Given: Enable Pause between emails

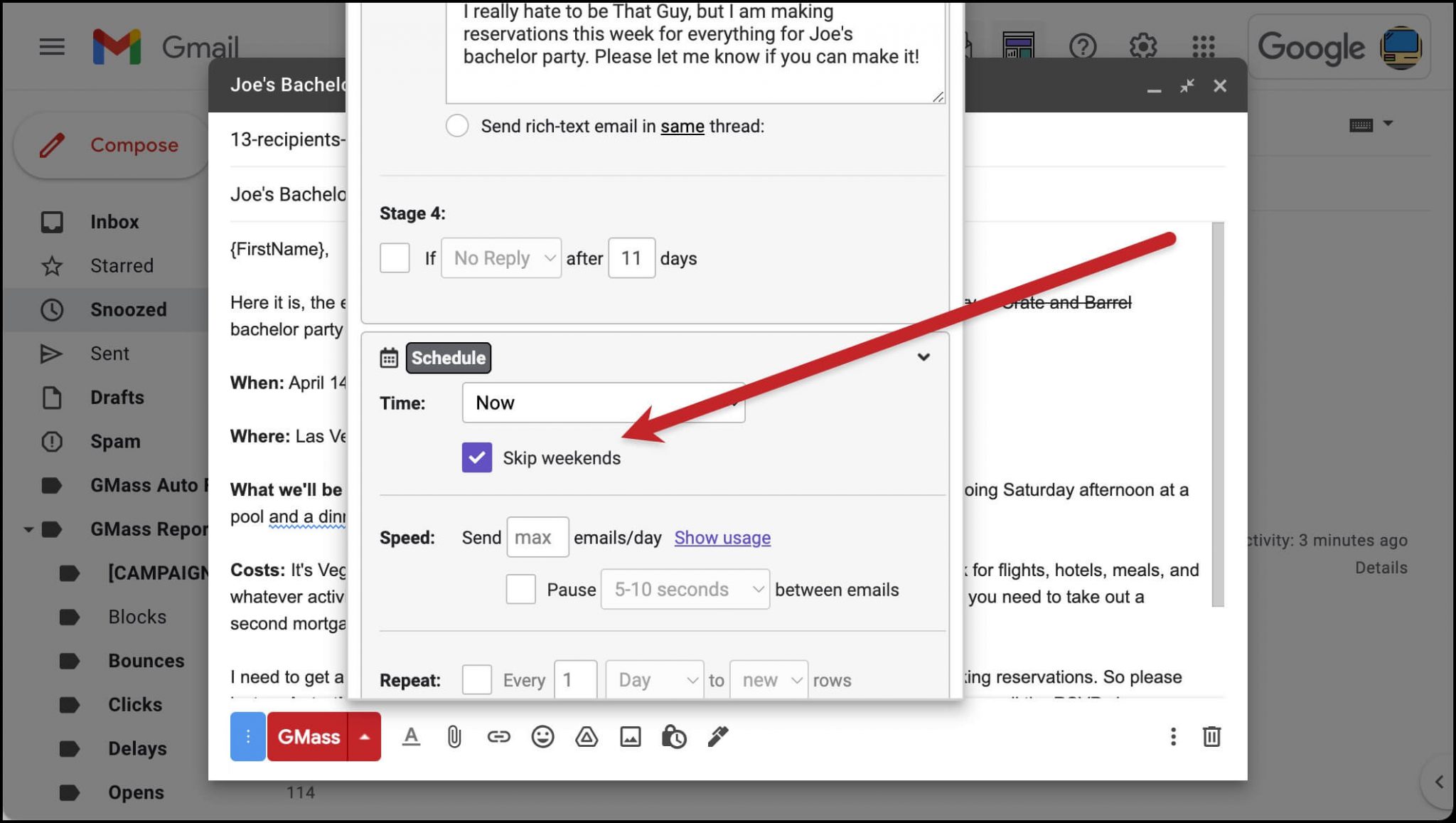Looking at the screenshot, I should pyautogui.click(x=520, y=589).
